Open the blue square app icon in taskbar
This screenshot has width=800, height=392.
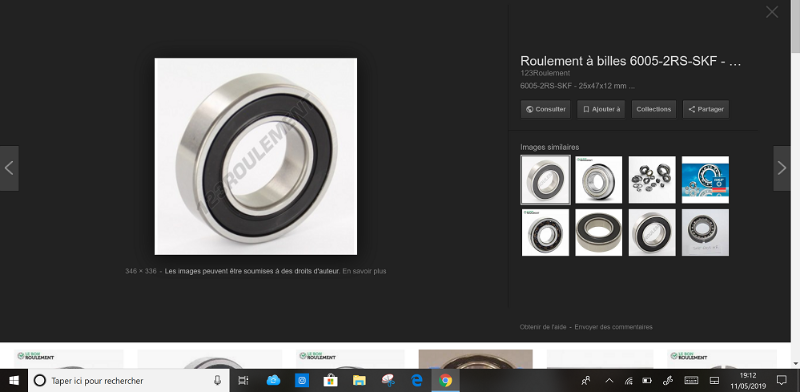click(302, 380)
